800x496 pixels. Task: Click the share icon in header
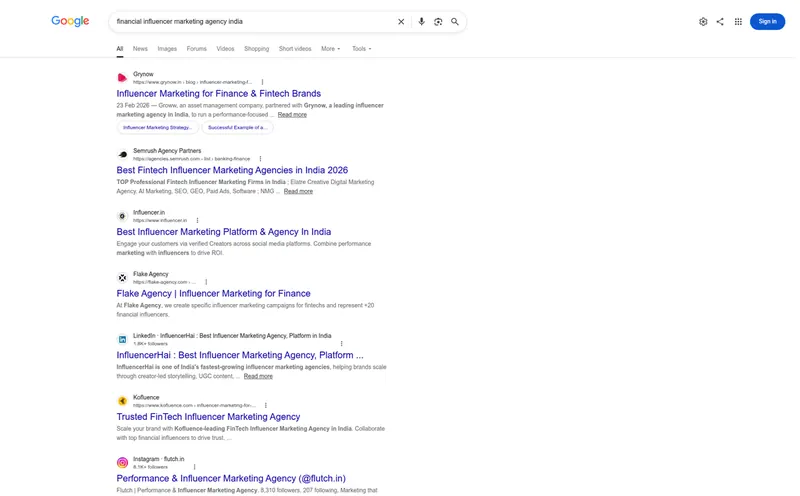tap(720, 21)
